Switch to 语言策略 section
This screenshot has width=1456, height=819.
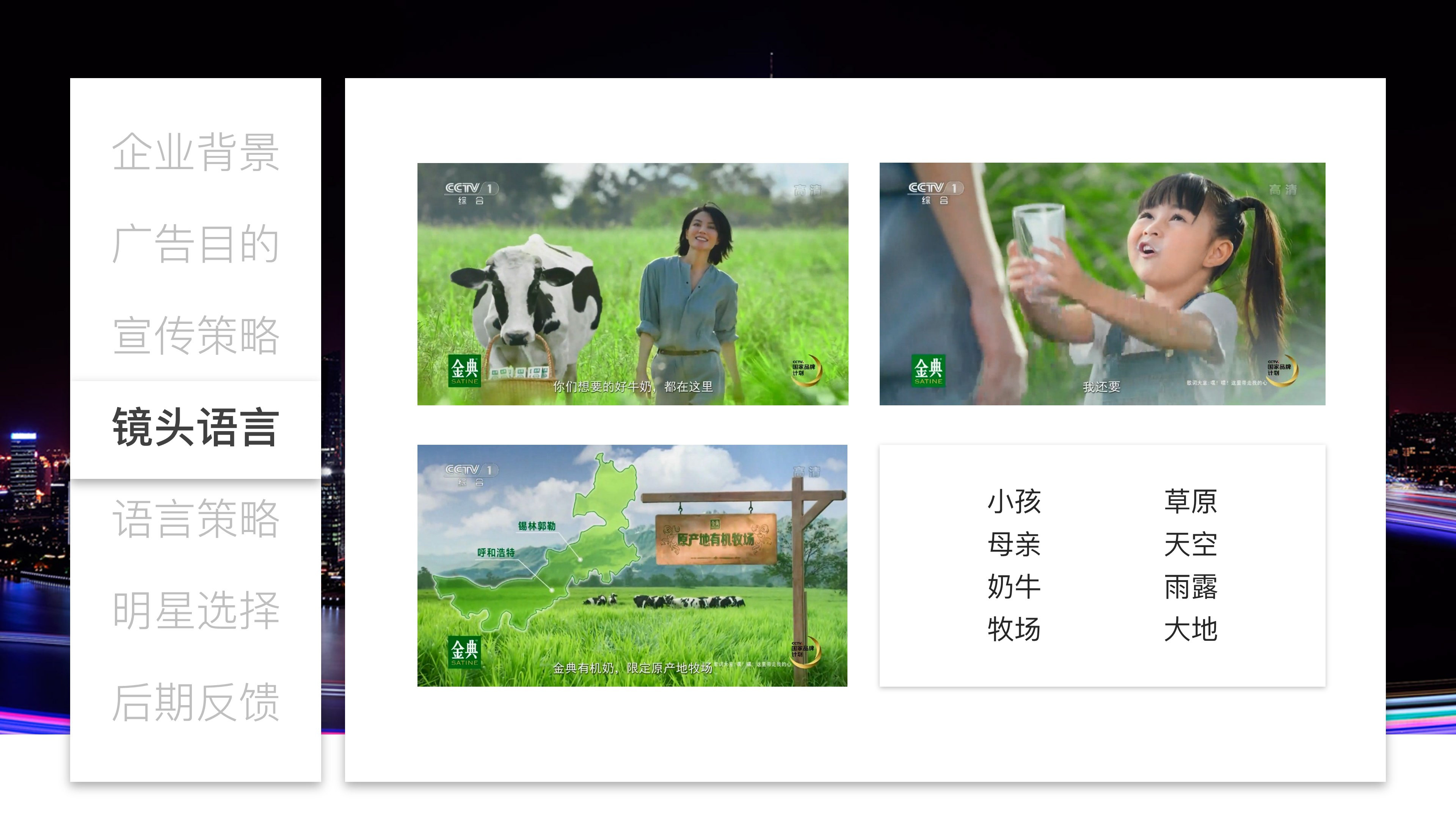(x=196, y=518)
